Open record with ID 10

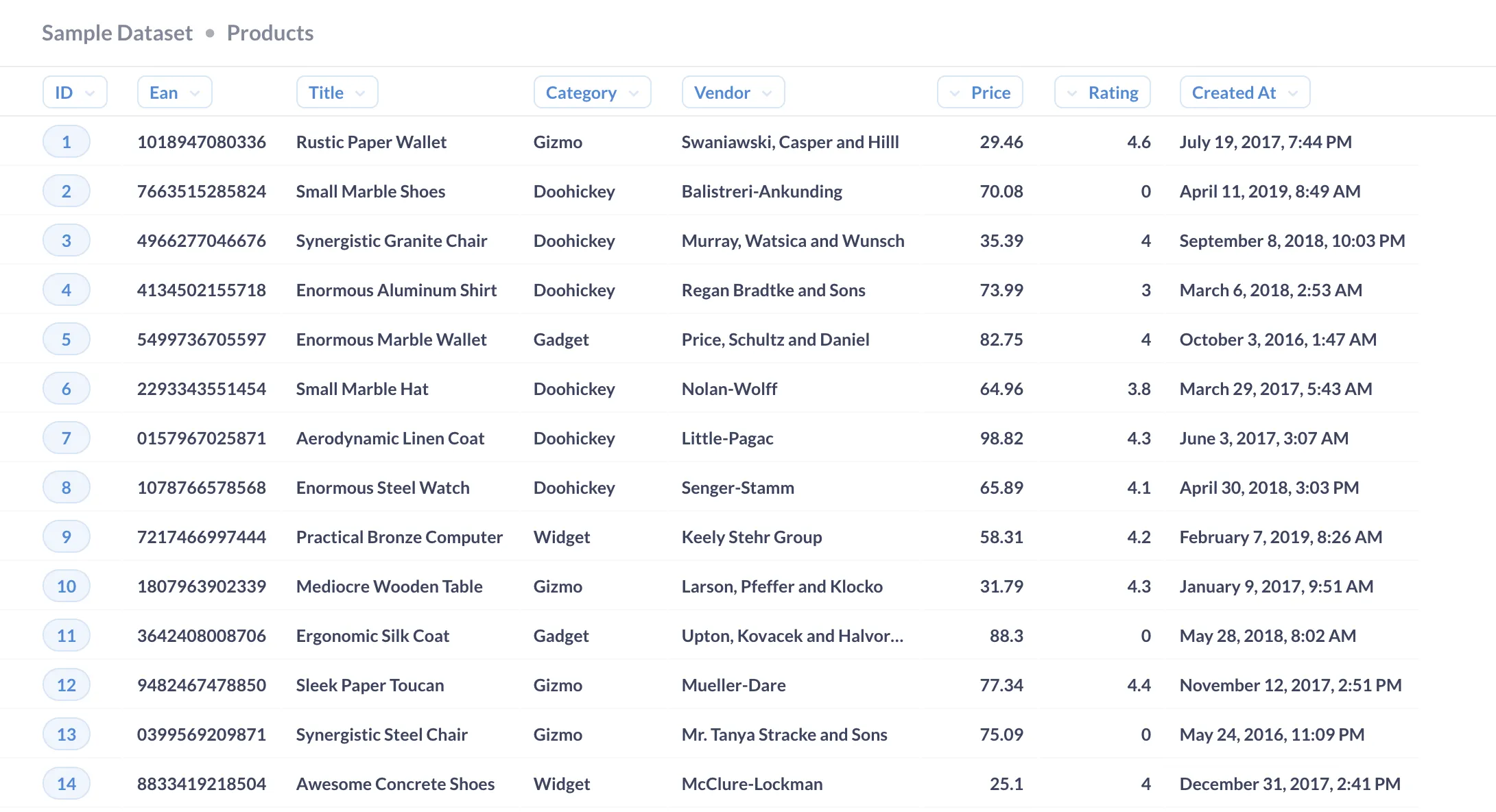coord(67,586)
